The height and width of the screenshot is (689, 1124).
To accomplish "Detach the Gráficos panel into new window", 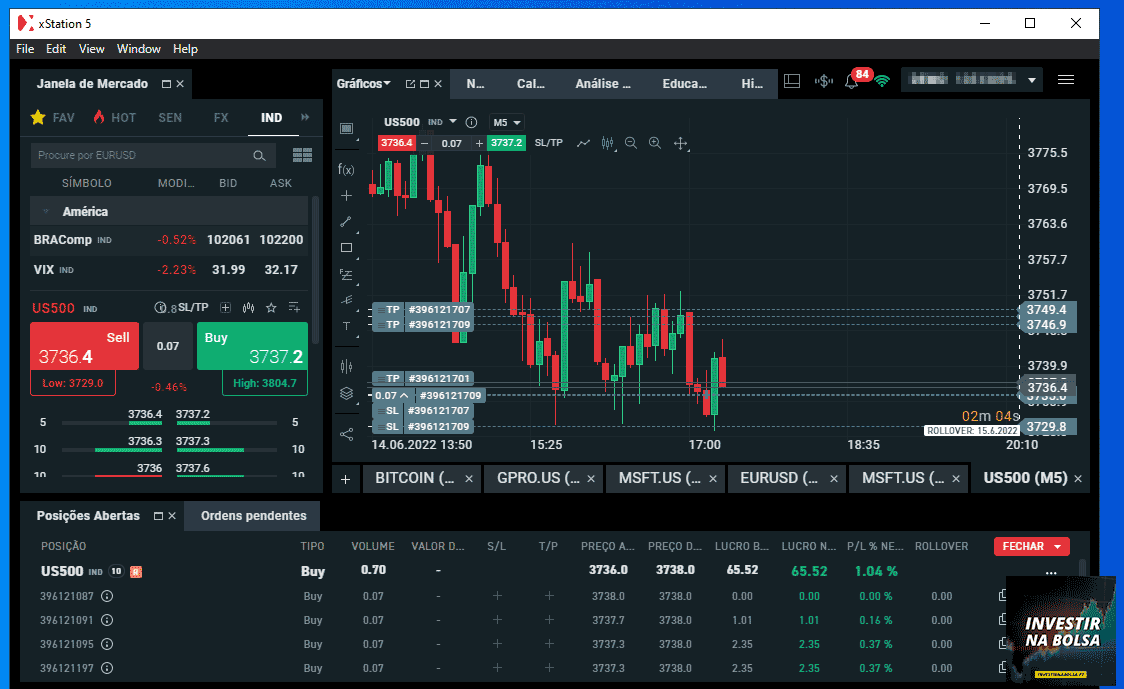I will pos(410,84).
